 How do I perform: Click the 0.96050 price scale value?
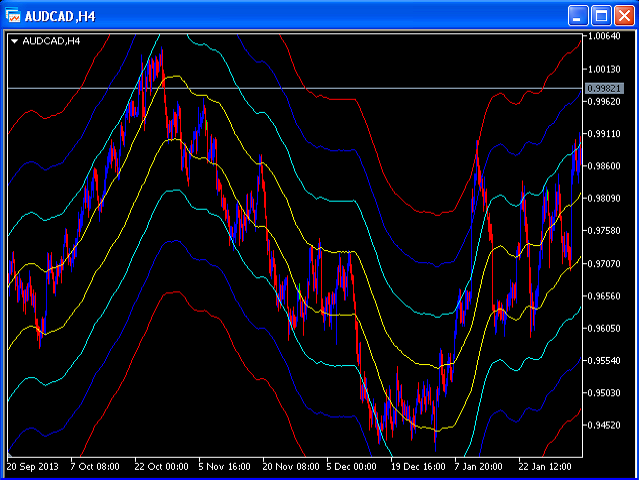pyautogui.click(x=604, y=328)
